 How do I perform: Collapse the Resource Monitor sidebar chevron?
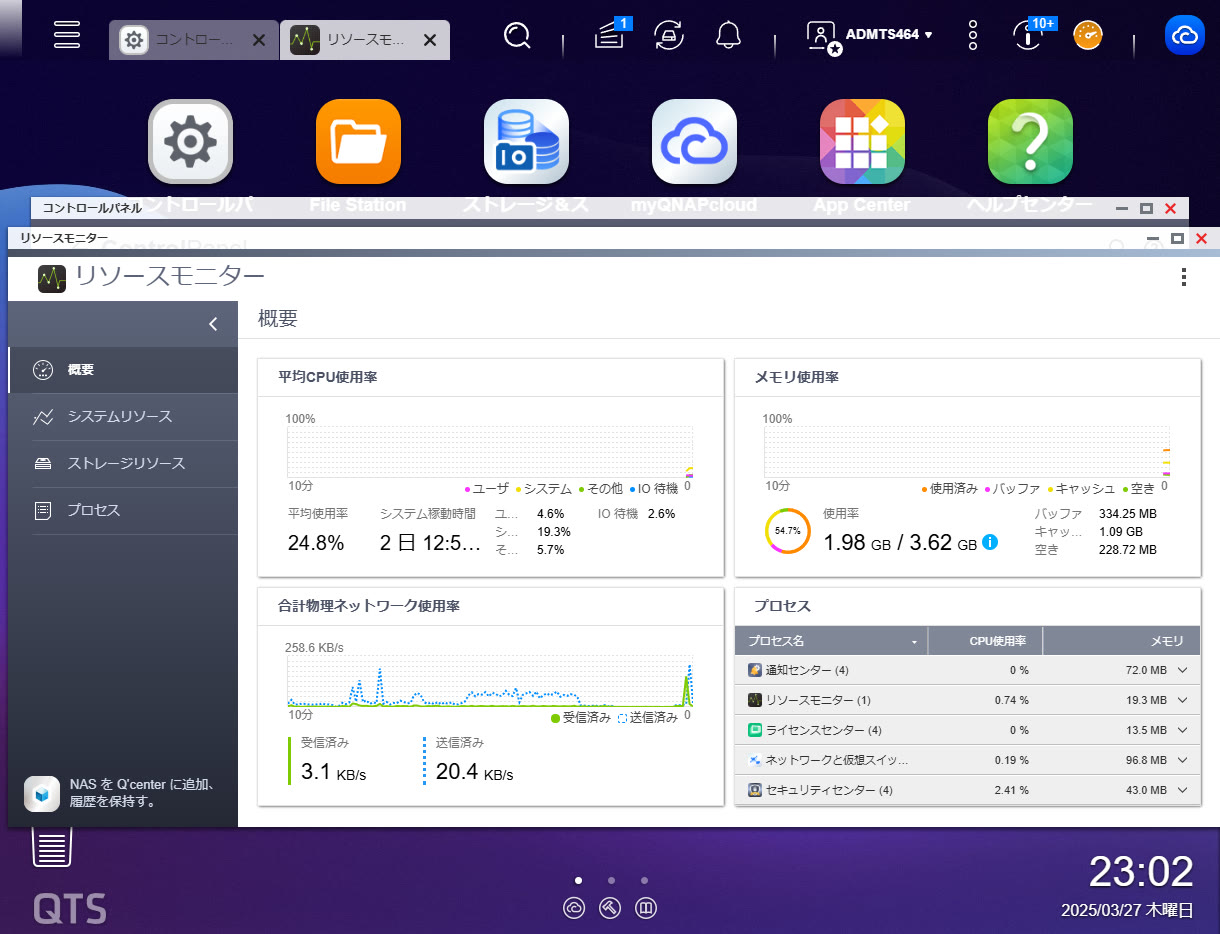(213, 324)
